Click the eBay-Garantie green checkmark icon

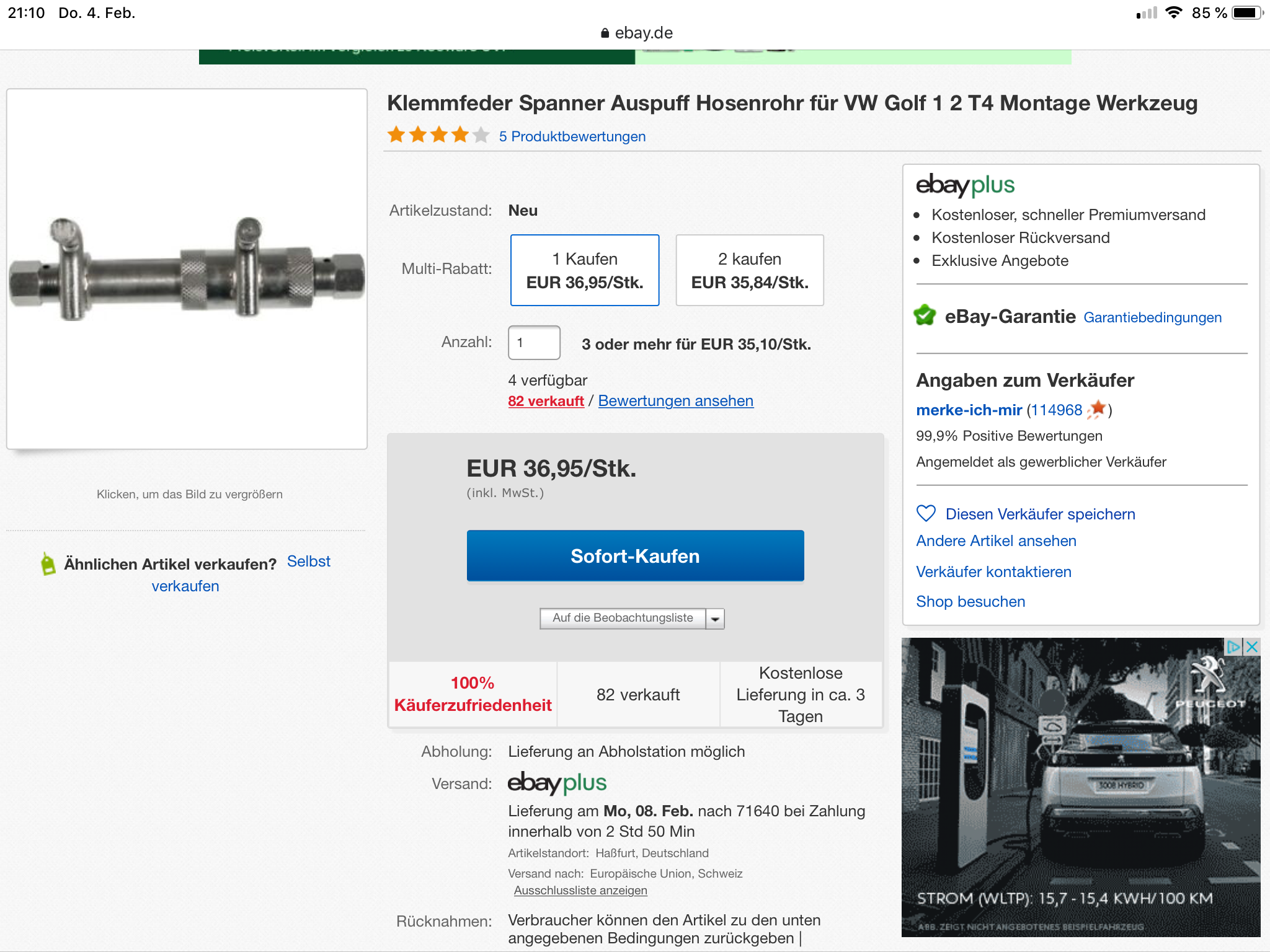point(925,315)
